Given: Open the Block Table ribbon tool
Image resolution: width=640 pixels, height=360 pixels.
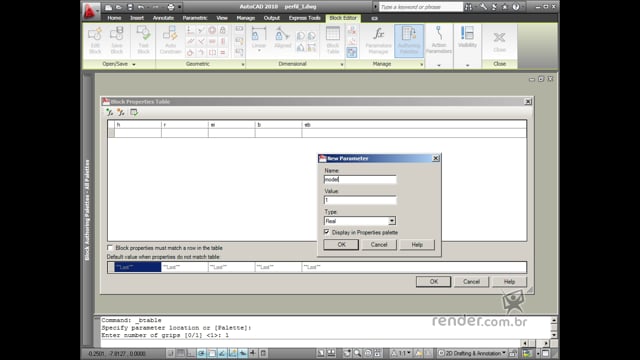Looking at the screenshot, I should (x=333, y=40).
